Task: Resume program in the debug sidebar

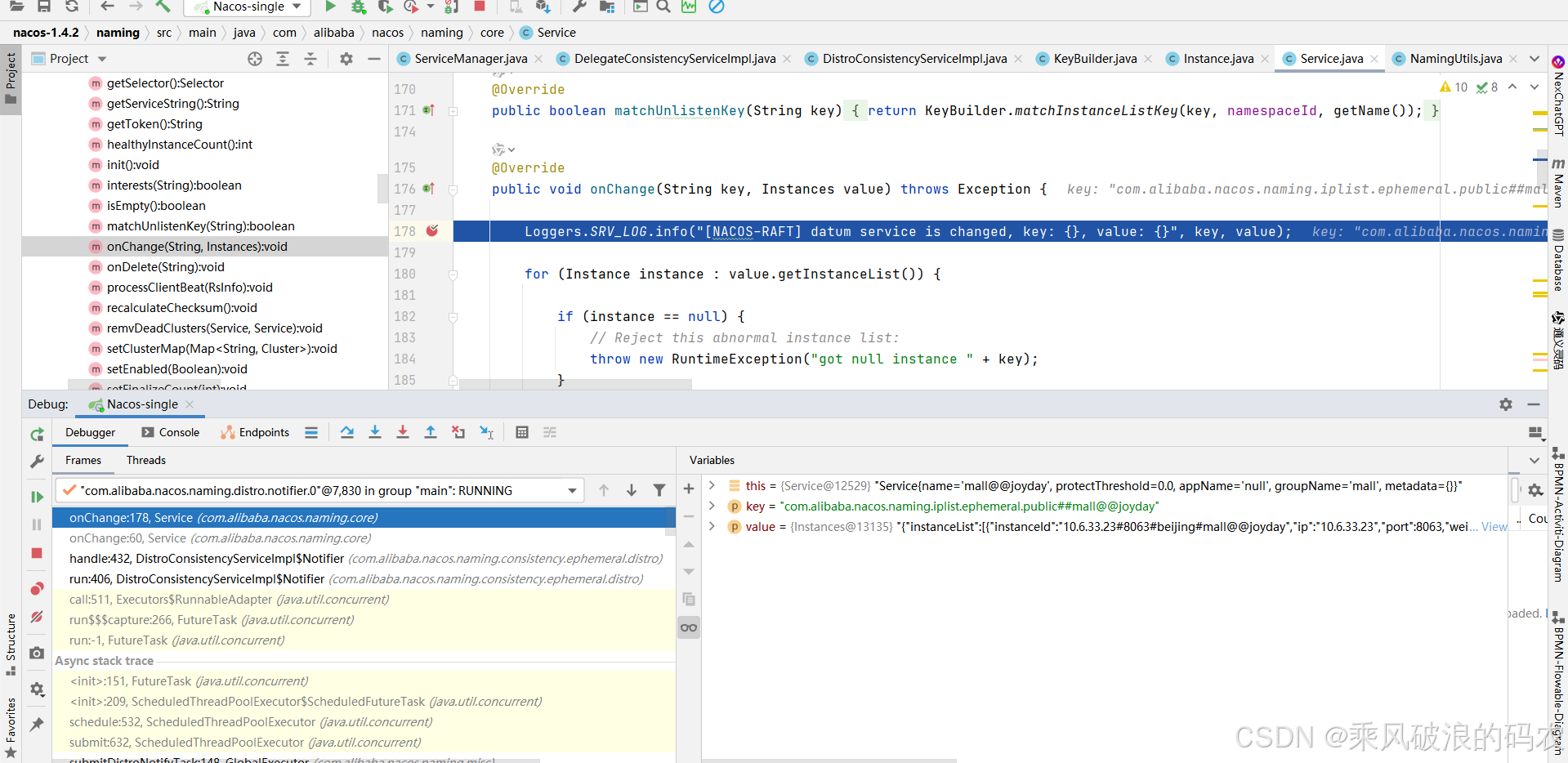Action: click(x=37, y=497)
